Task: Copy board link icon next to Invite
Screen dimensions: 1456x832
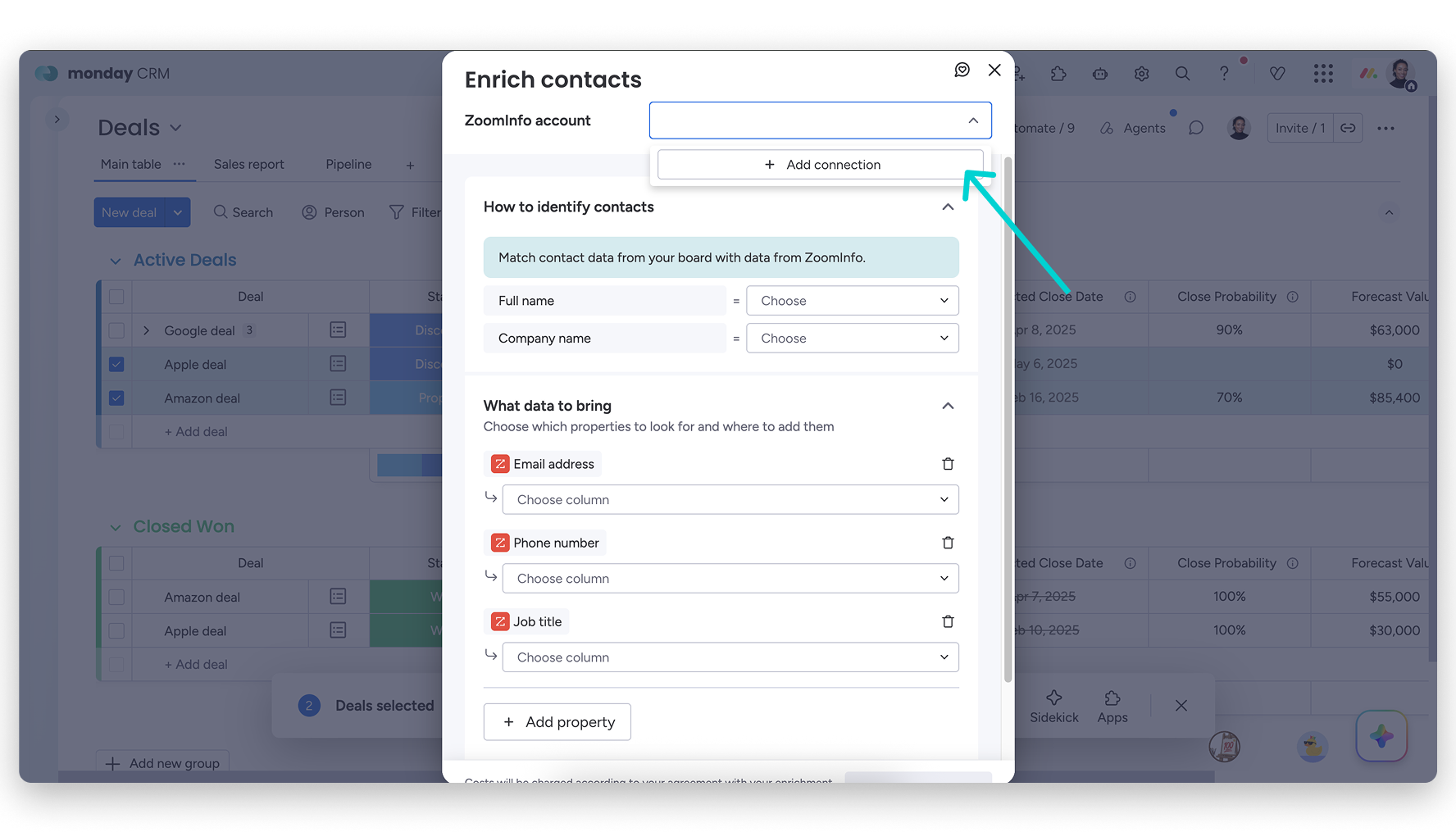Action: tap(1348, 128)
